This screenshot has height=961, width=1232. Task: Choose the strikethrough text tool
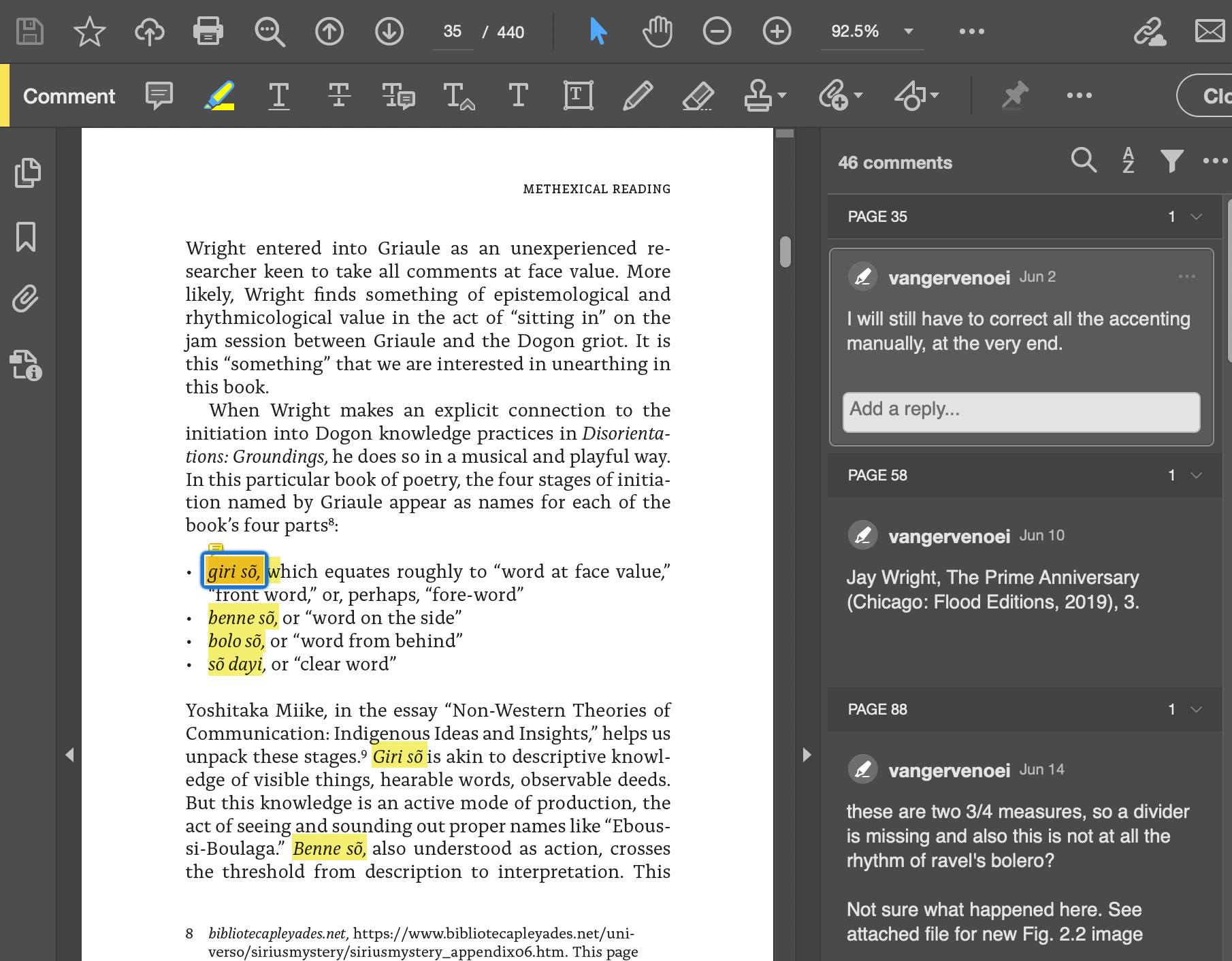(339, 96)
